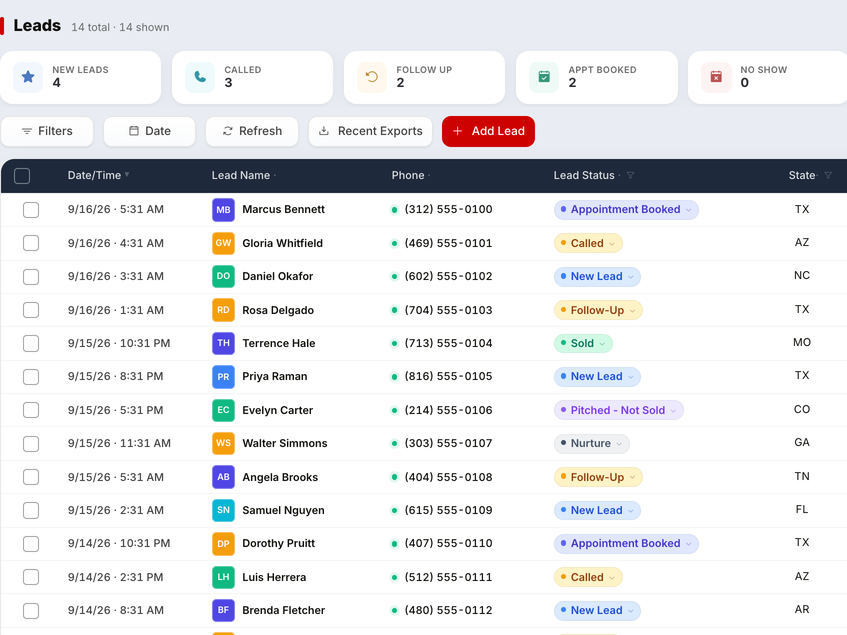Open Evelyn Carter's Pitched - Not Sold dropdown
Screen dimensions: 847x635
(x=619, y=410)
